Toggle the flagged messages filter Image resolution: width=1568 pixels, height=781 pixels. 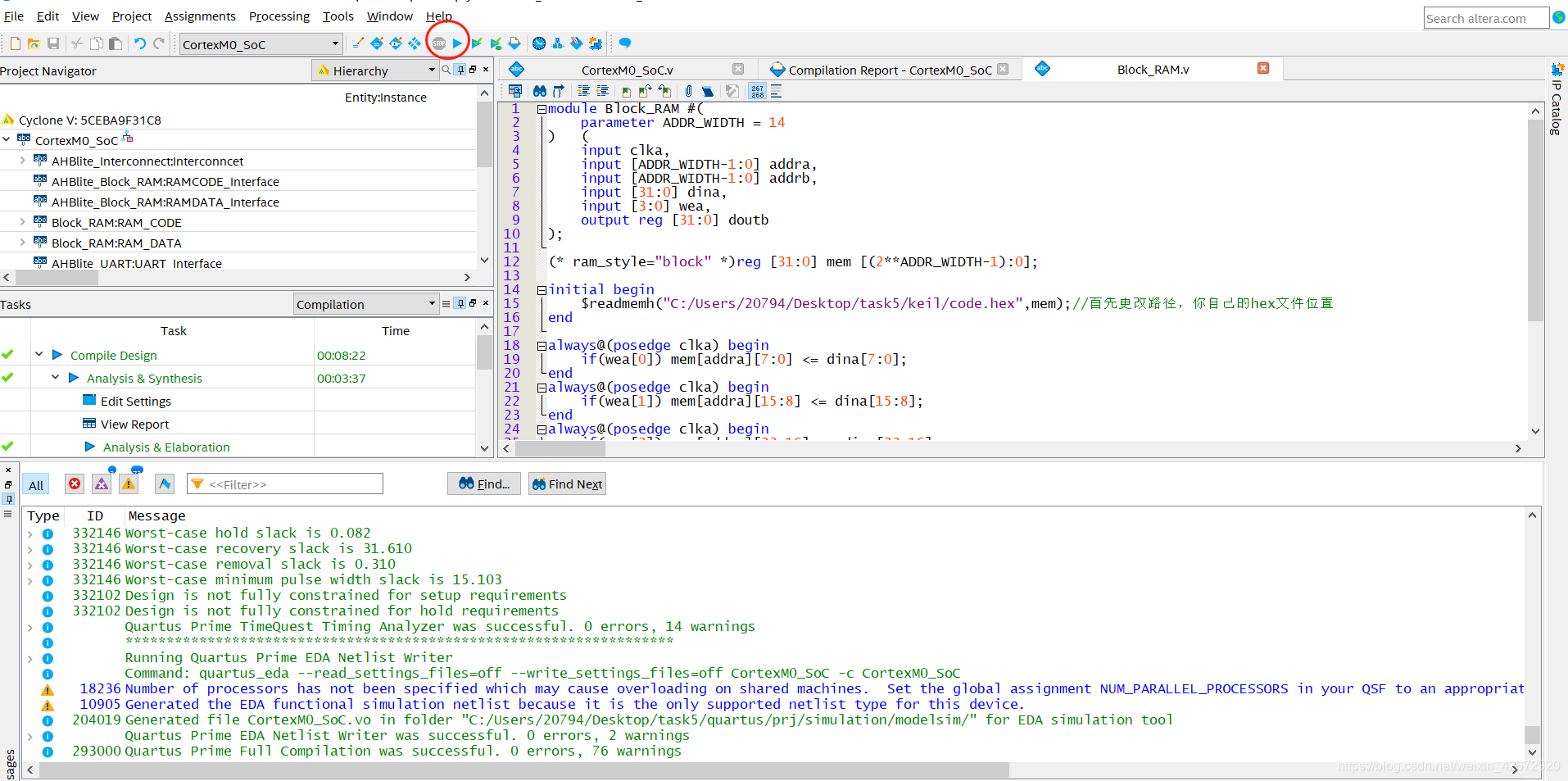(165, 484)
